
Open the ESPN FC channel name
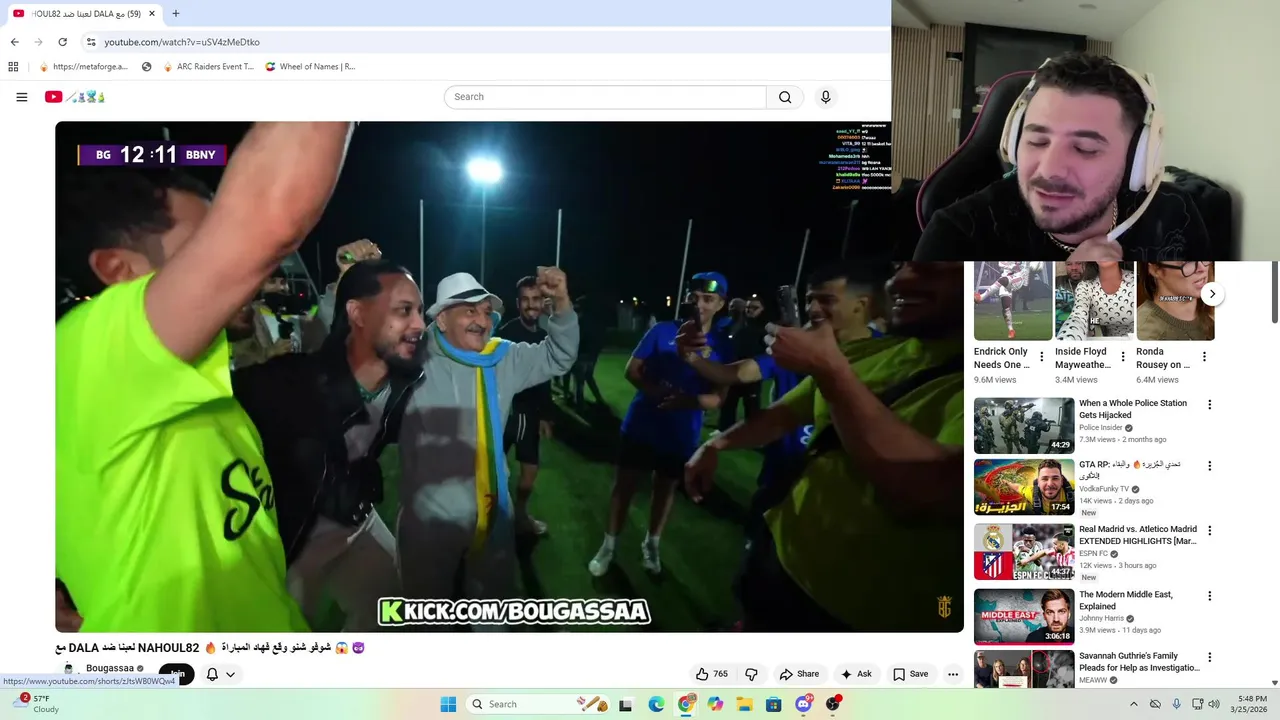(1093, 554)
